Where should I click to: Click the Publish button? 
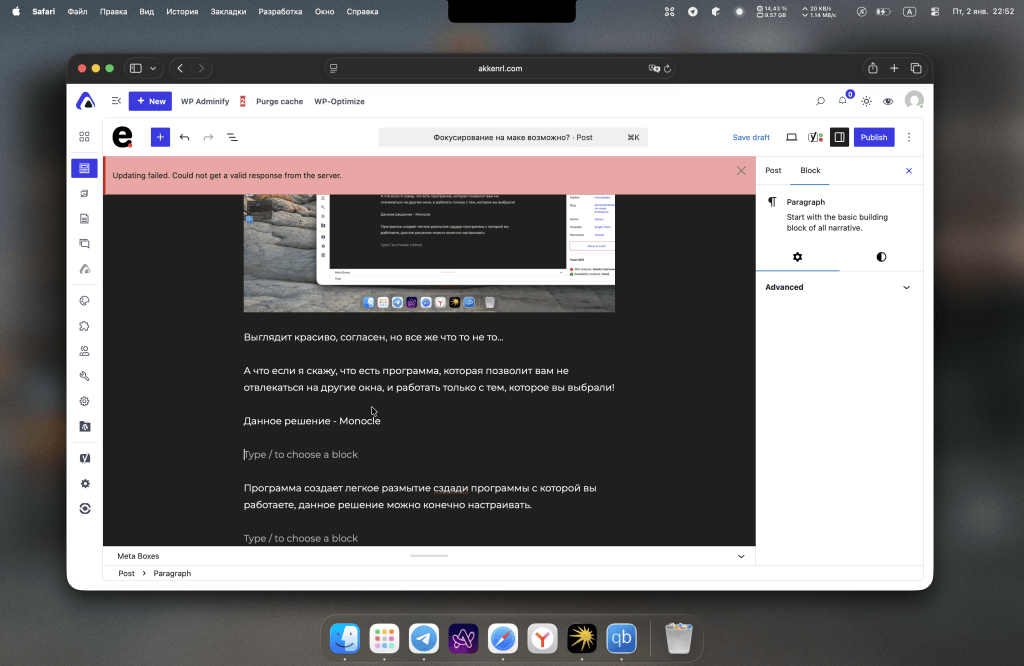tap(873, 137)
